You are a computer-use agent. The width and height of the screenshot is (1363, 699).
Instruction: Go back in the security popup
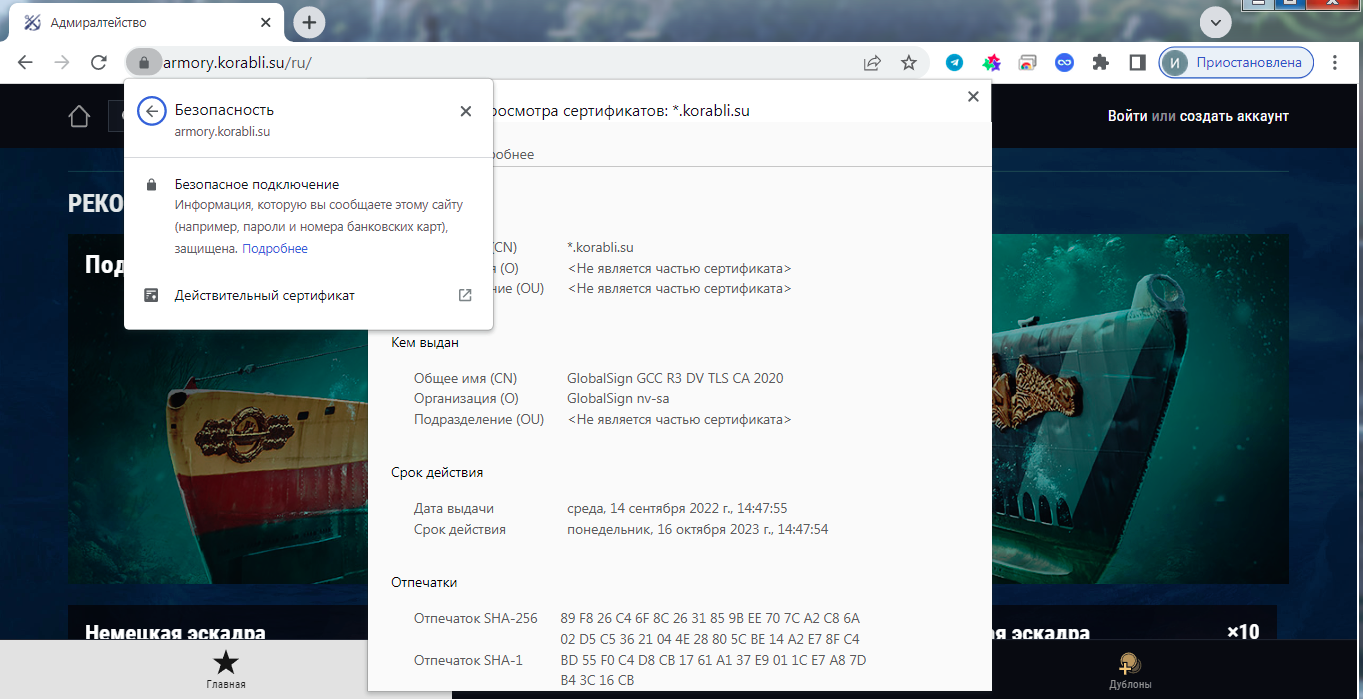pos(151,111)
